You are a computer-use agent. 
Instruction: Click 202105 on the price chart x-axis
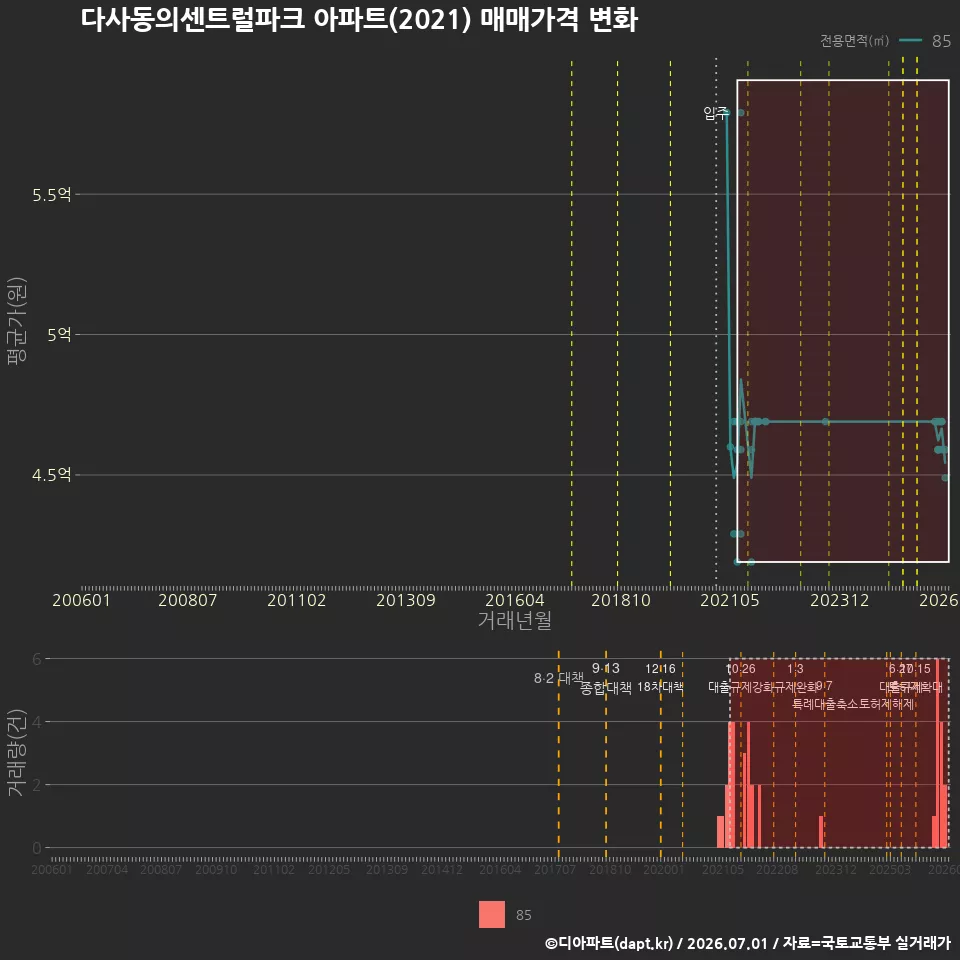[x=729, y=600]
